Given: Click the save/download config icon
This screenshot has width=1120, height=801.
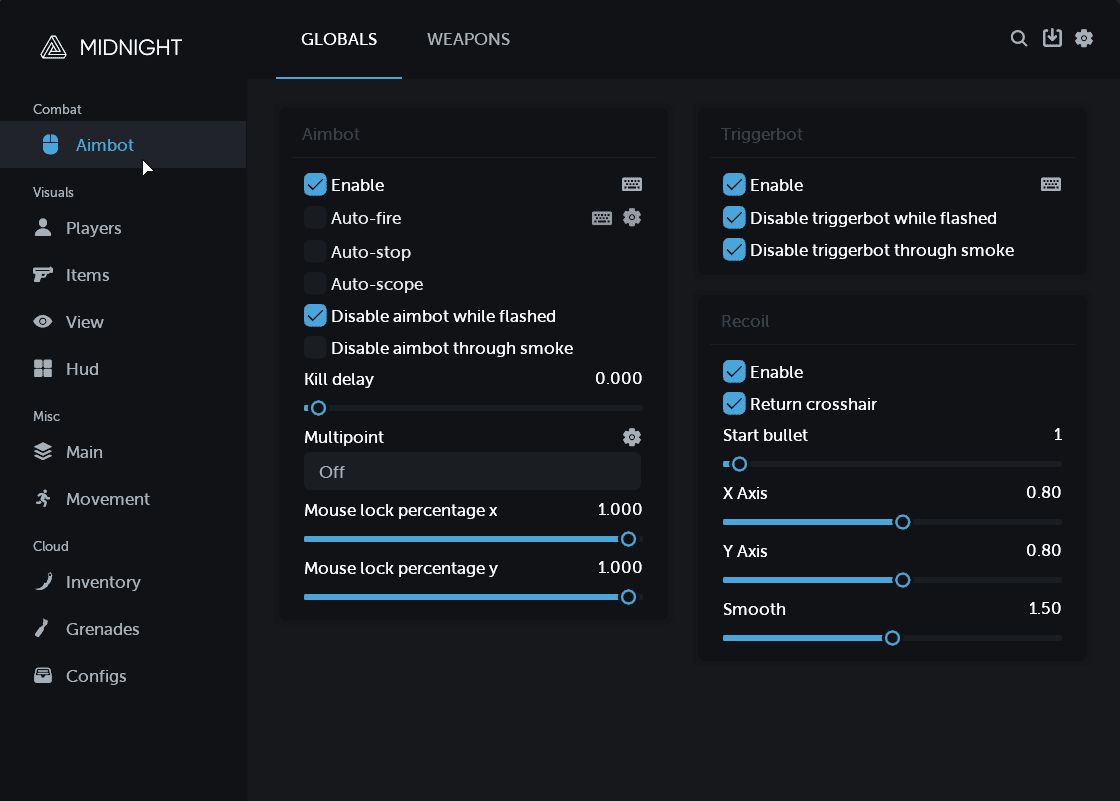Looking at the screenshot, I should [x=1052, y=38].
